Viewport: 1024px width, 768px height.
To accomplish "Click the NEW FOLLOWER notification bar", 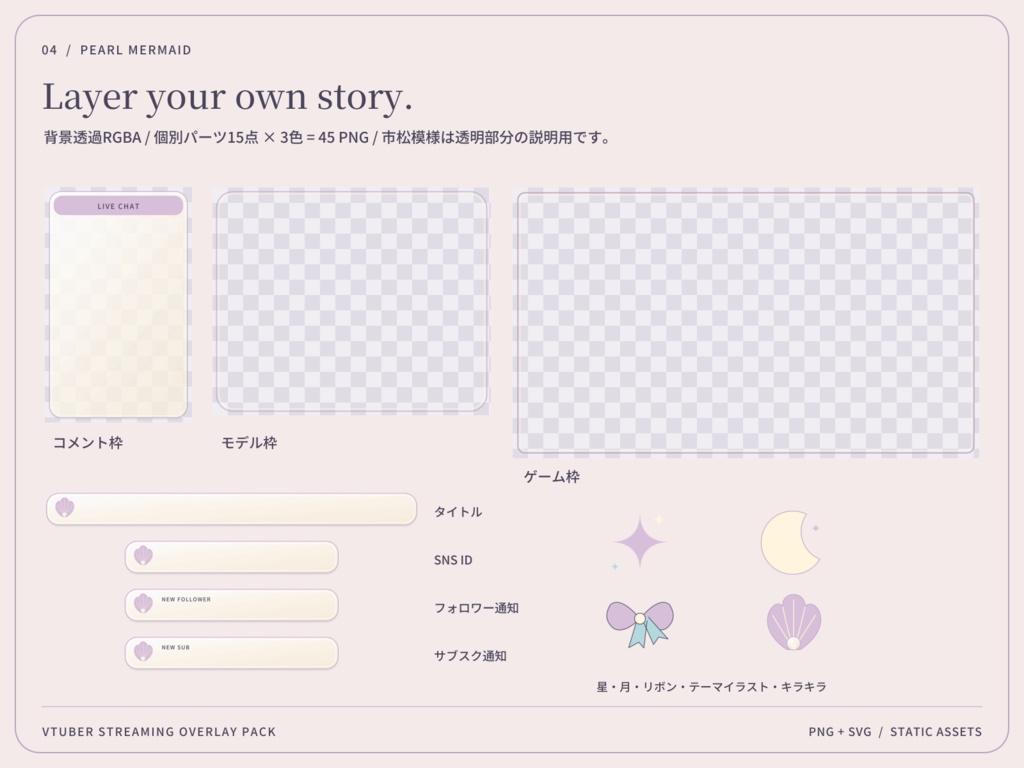I will click(x=231, y=605).
